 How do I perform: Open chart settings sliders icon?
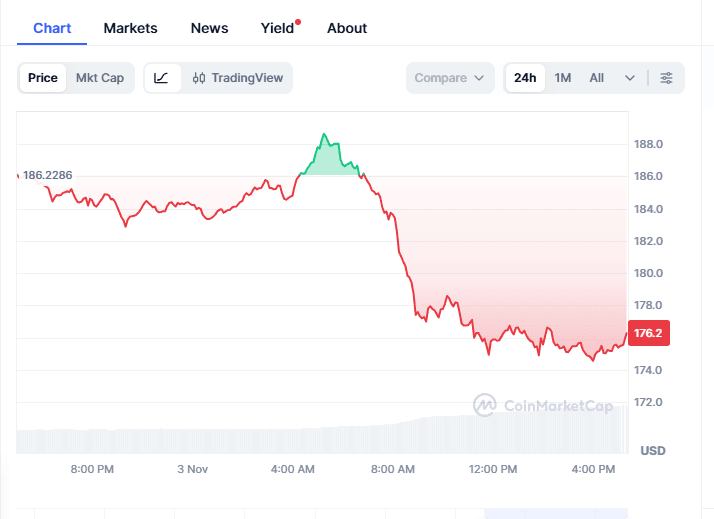coord(667,78)
